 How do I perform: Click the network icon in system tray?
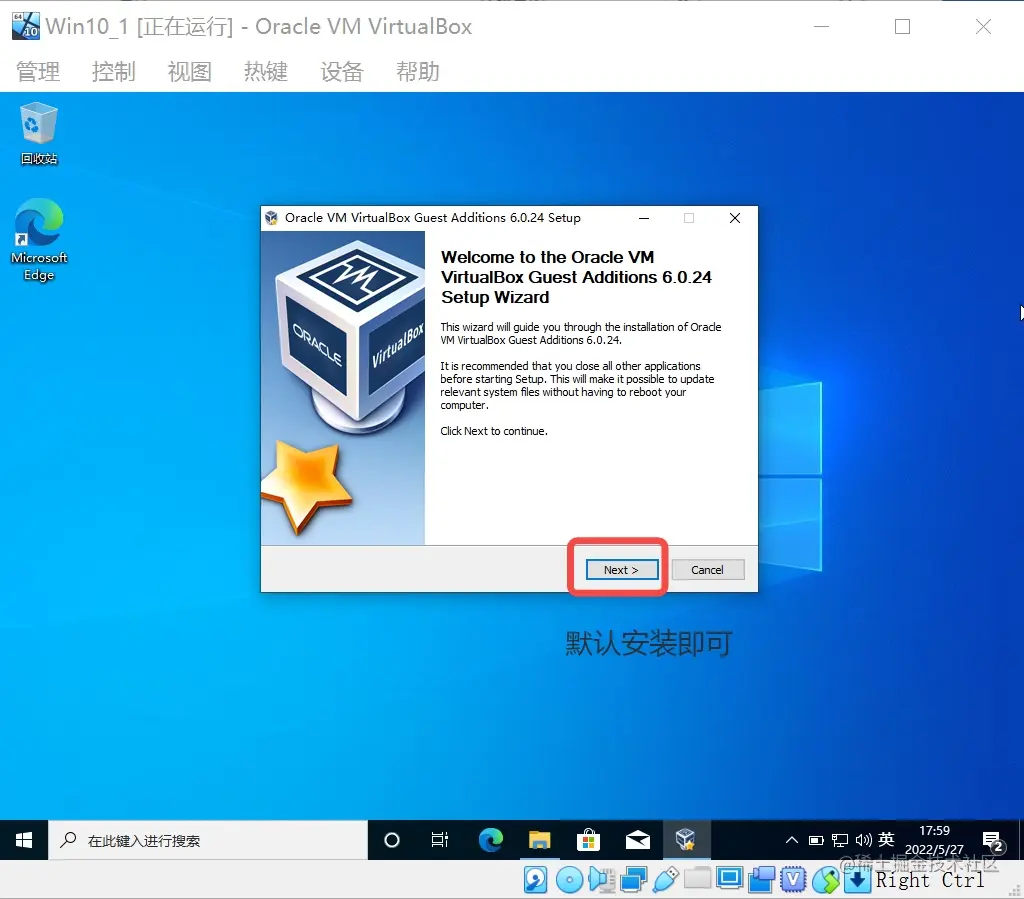click(x=840, y=840)
